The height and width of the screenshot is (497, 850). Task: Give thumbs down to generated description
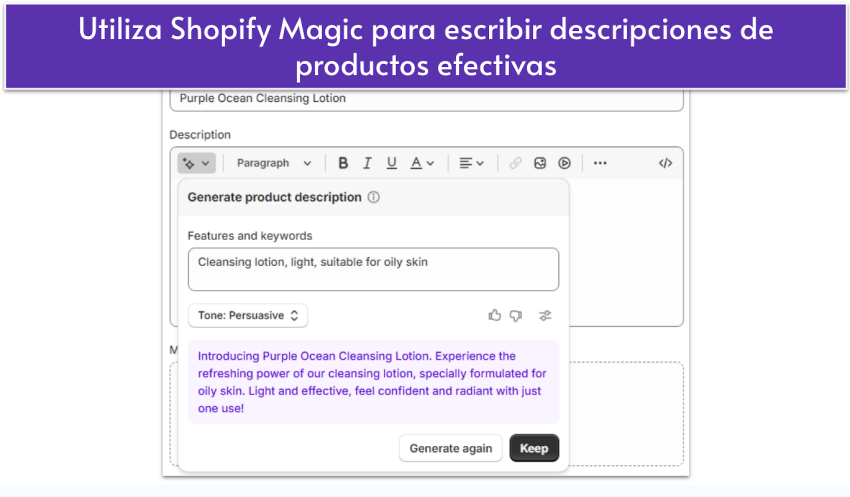516,315
